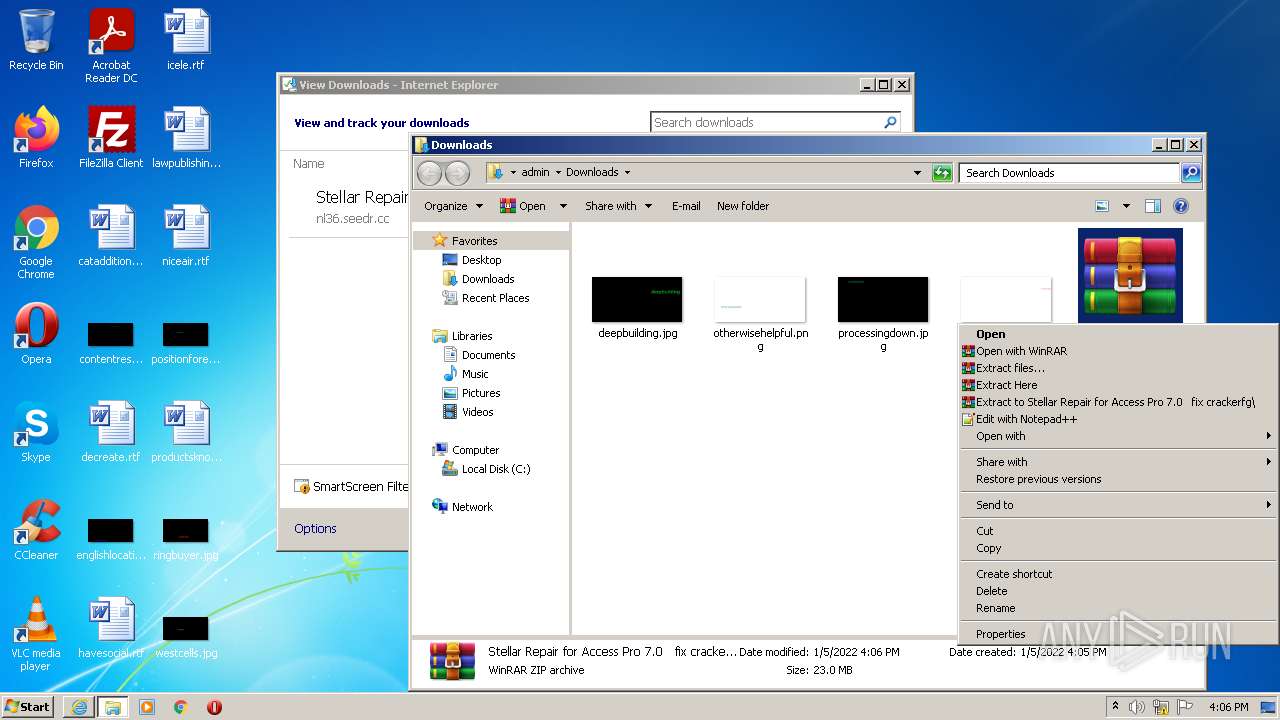This screenshot has height=720, width=1280.
Task: Open the Recycle Bin desktop icon
Action: tap(36, 40)
